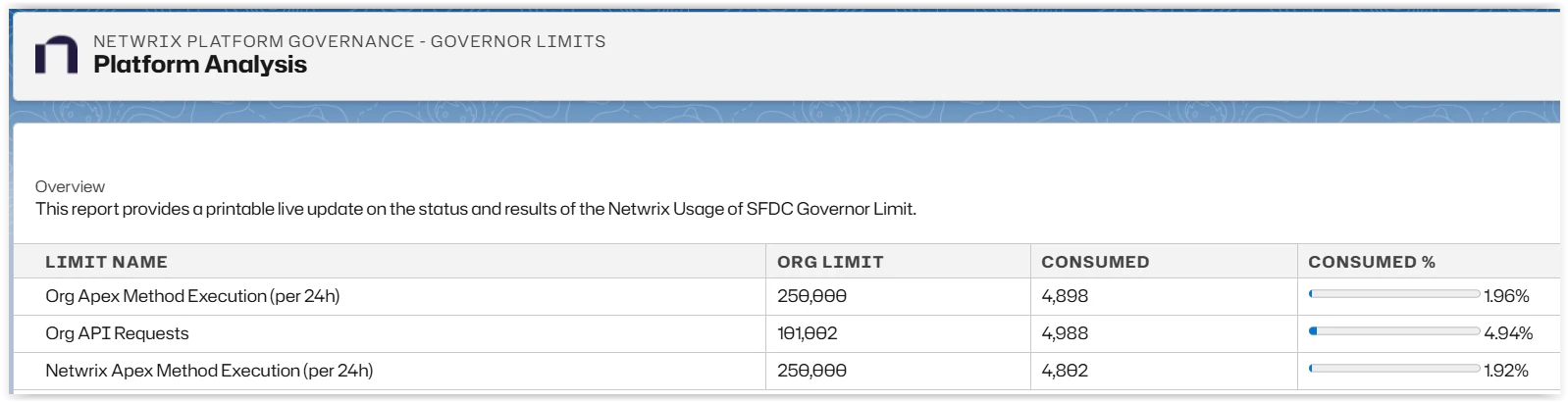Screen dimensions: 1568x402
Task: Click the consumed value 4,898
Action: [x=1065, y=296]
